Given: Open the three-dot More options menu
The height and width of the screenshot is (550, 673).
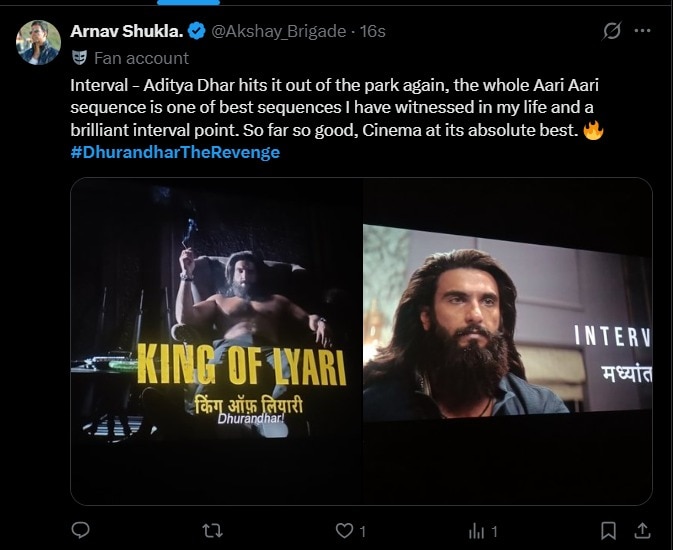Looking at the screenshot, I should tap(643, 32).
